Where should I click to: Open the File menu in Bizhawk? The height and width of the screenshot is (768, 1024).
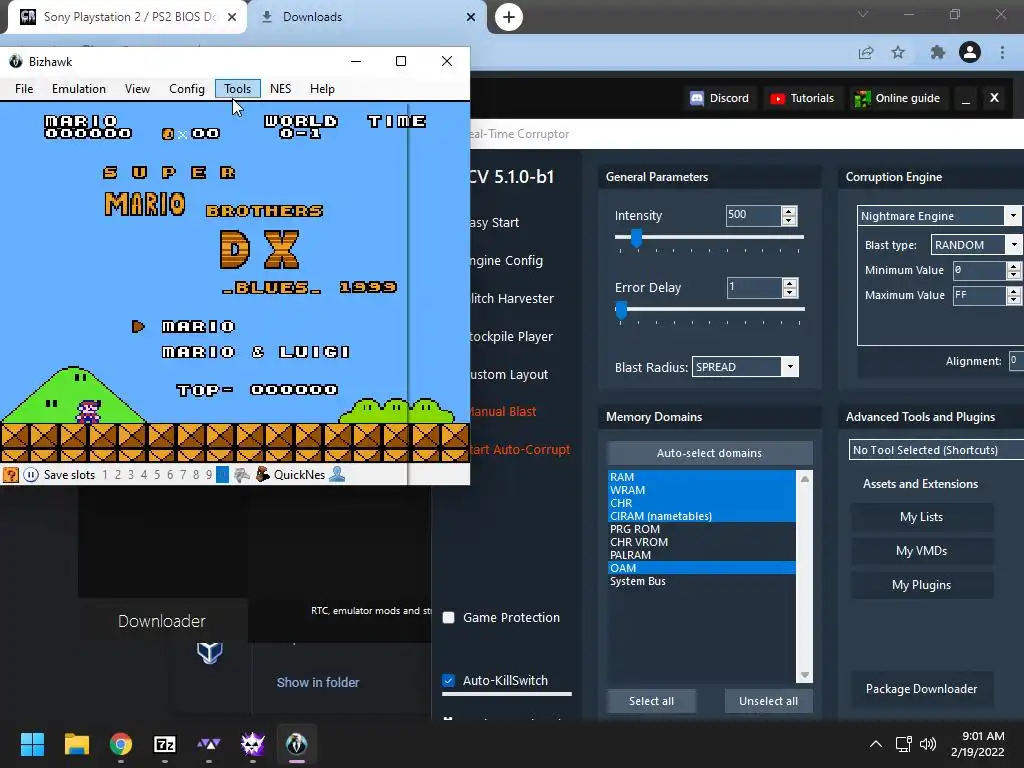24,89
